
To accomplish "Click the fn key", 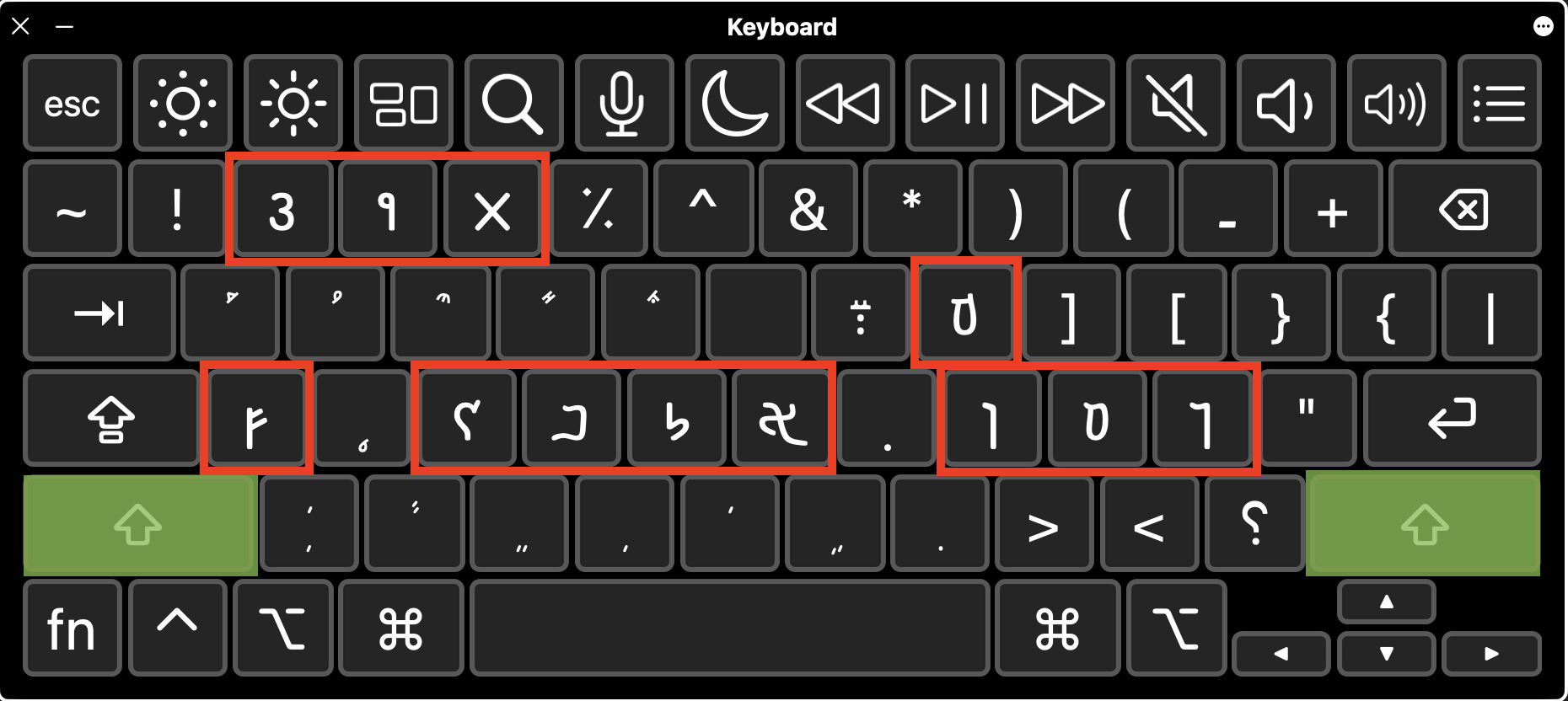I will coord(72,629).
